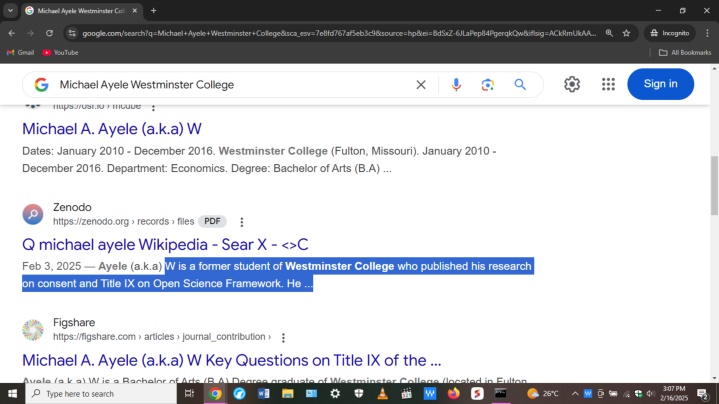Click the Figshare site favicon
This screenshot has height=404, width=719.
(33, 330)
